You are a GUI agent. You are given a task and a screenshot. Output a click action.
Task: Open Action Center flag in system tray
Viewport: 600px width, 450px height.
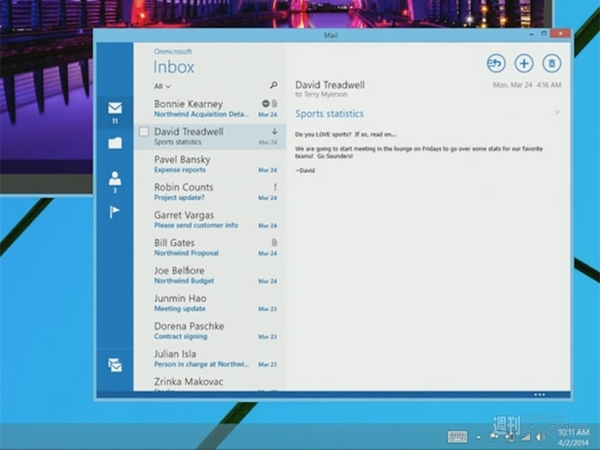[494, 437]
